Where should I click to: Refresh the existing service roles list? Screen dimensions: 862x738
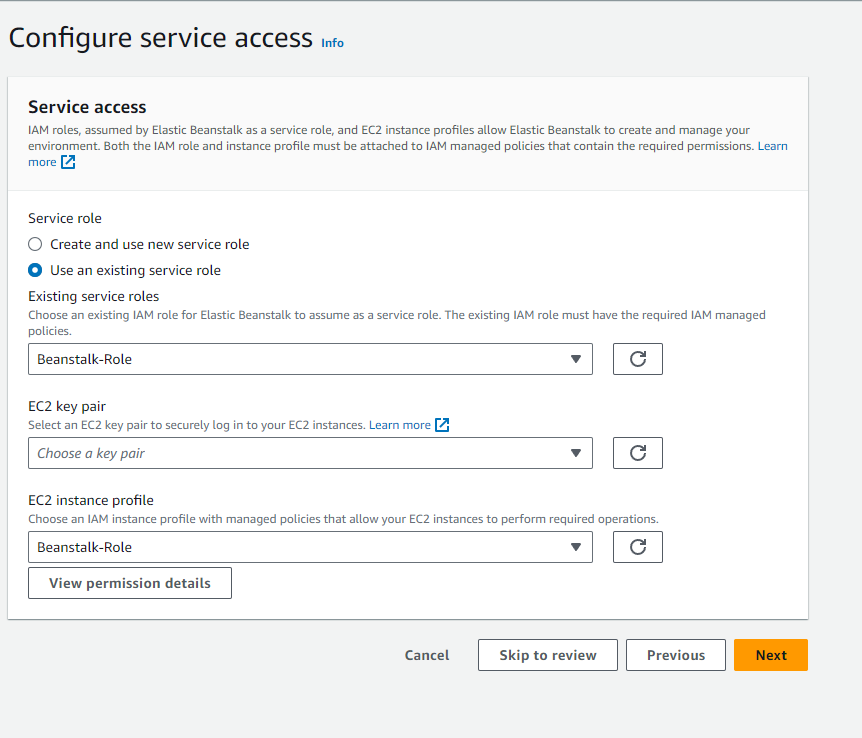(637, 359)
